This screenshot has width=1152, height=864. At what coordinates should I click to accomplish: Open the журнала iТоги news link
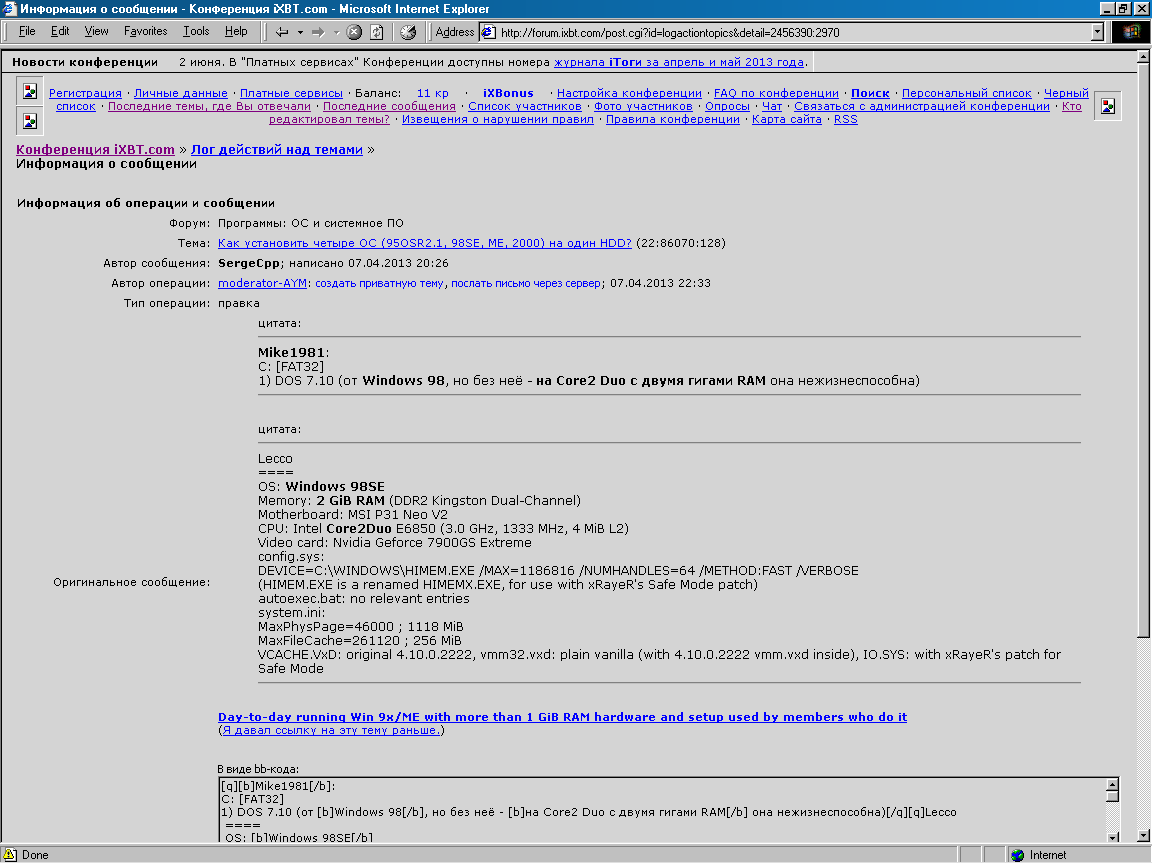point(679,62)
